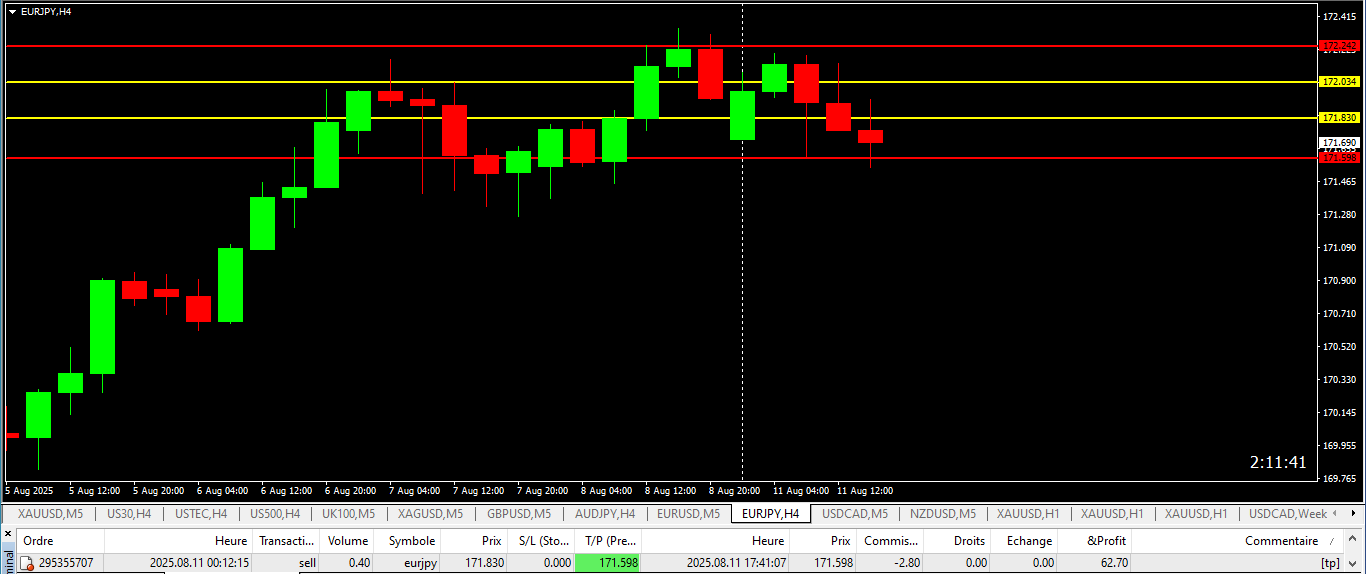The image size is (1366, 574).
Task: Select the US500,H4 chart tab
Action: [x=275, y=514]
